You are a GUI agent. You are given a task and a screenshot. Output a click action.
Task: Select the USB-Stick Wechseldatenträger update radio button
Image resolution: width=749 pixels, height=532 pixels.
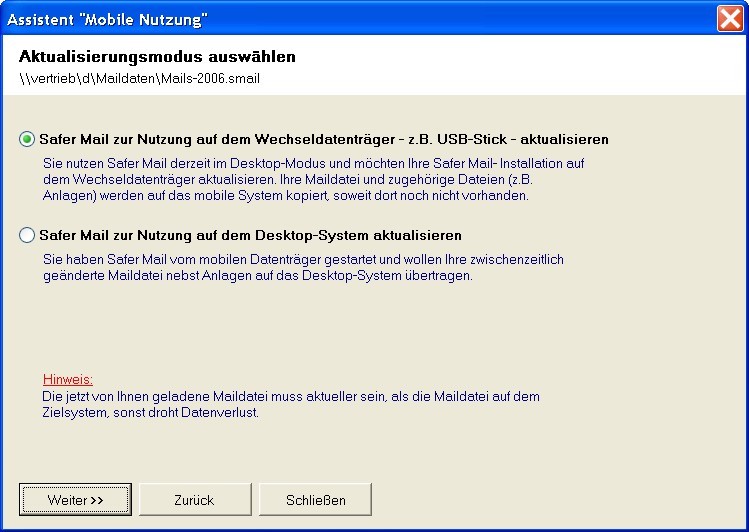[27, 139]
